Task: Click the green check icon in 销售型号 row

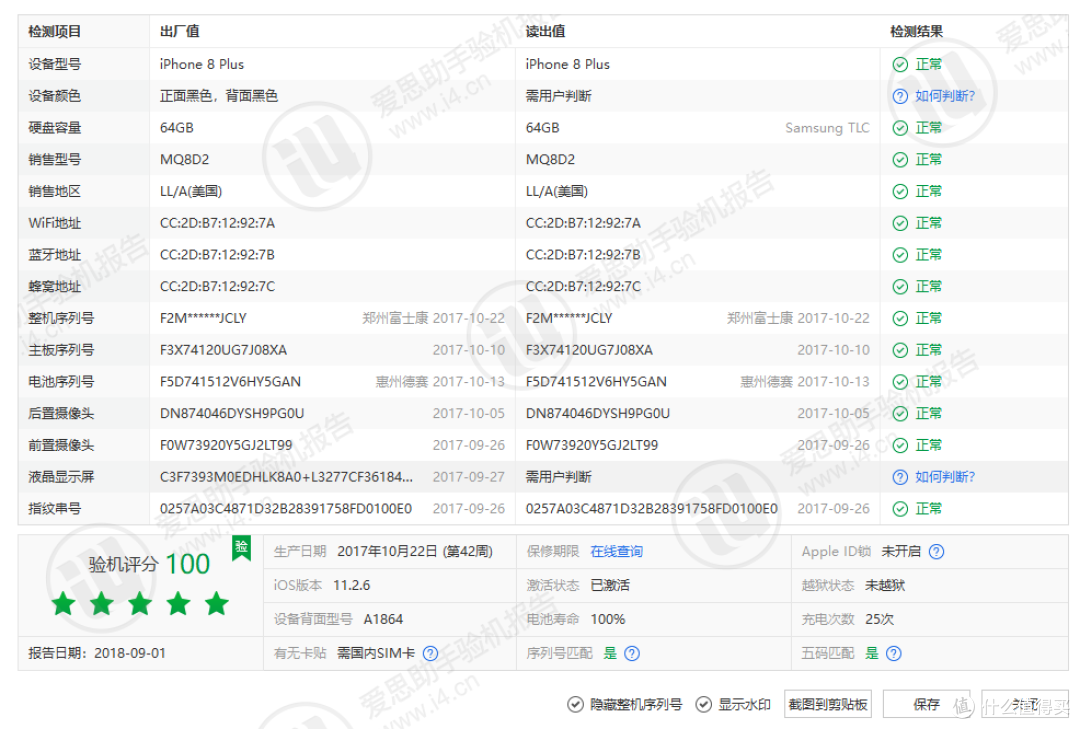Action: (x=900, y=160)
